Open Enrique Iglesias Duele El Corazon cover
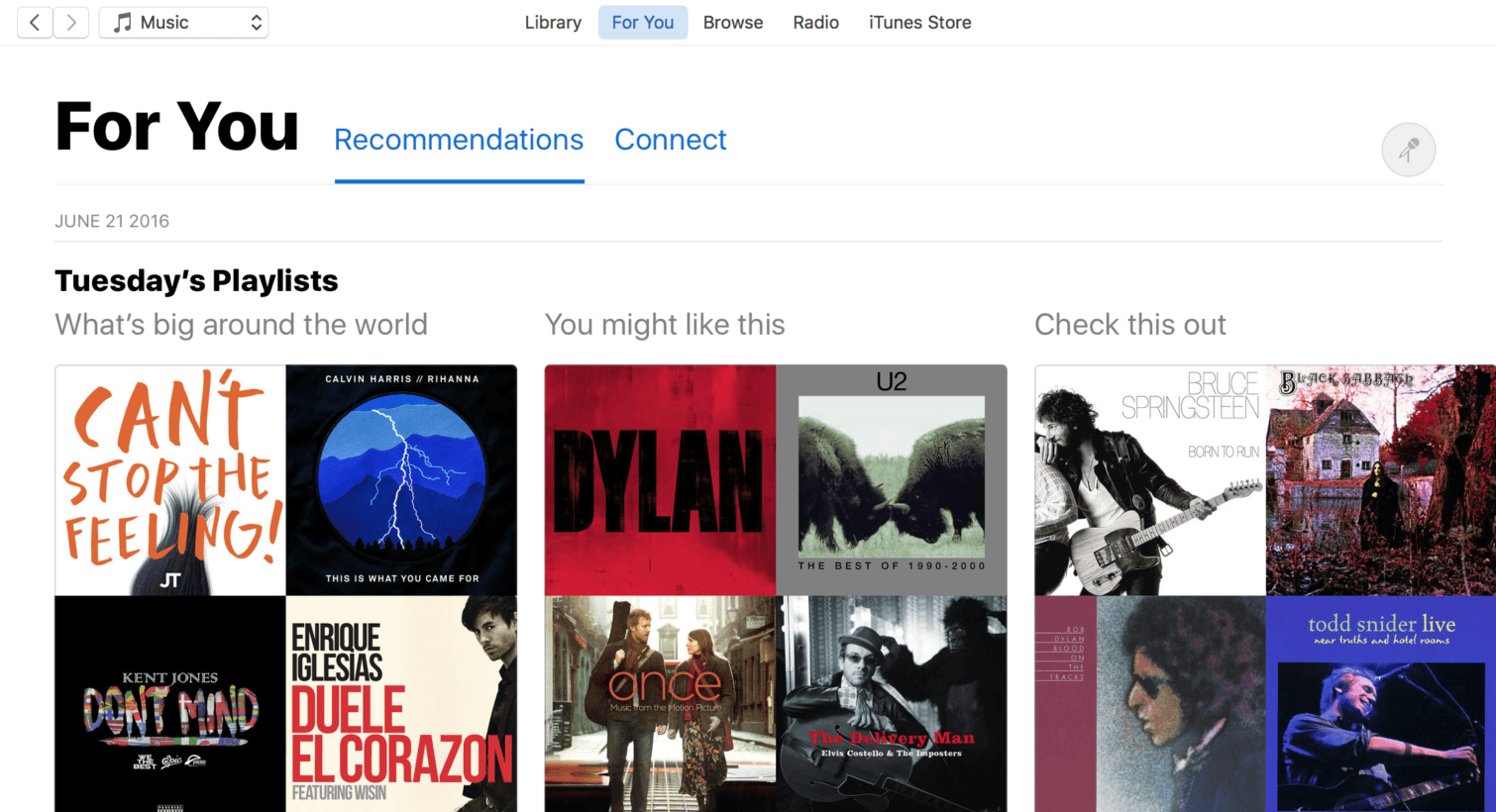 401,704
